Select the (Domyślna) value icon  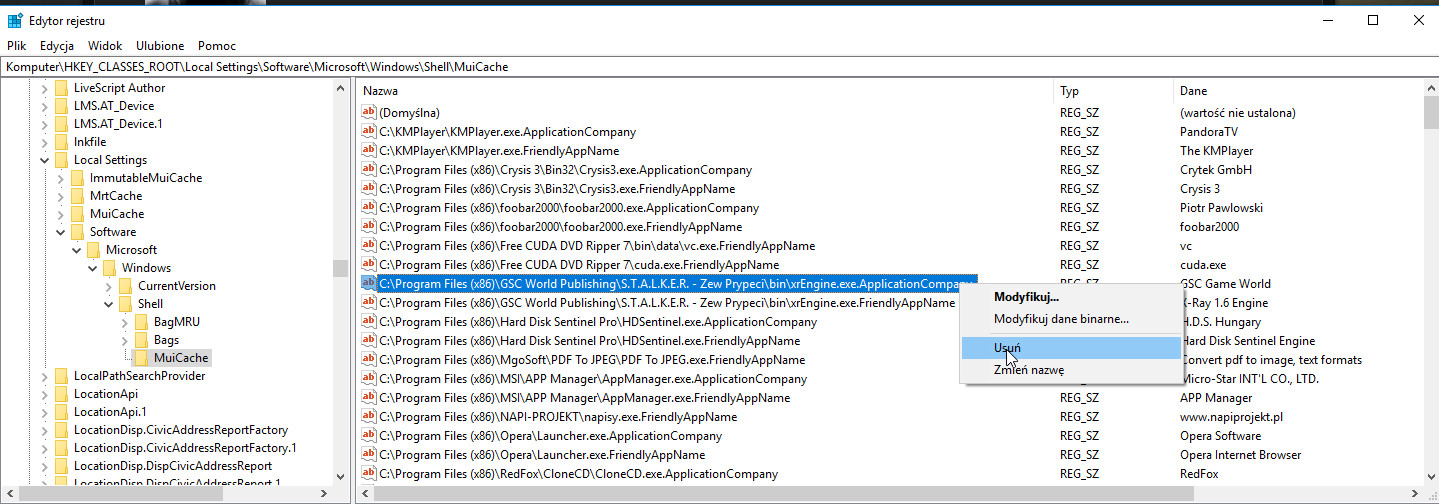368,113
